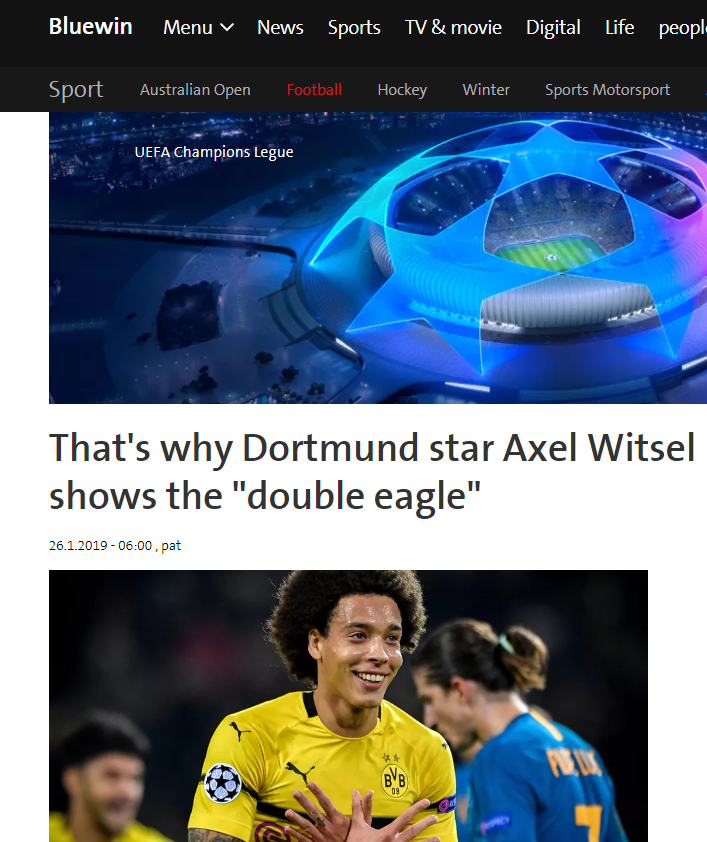707x842 pixels.
Task: Click the author name pat
Action: click(x=171, y=546)
